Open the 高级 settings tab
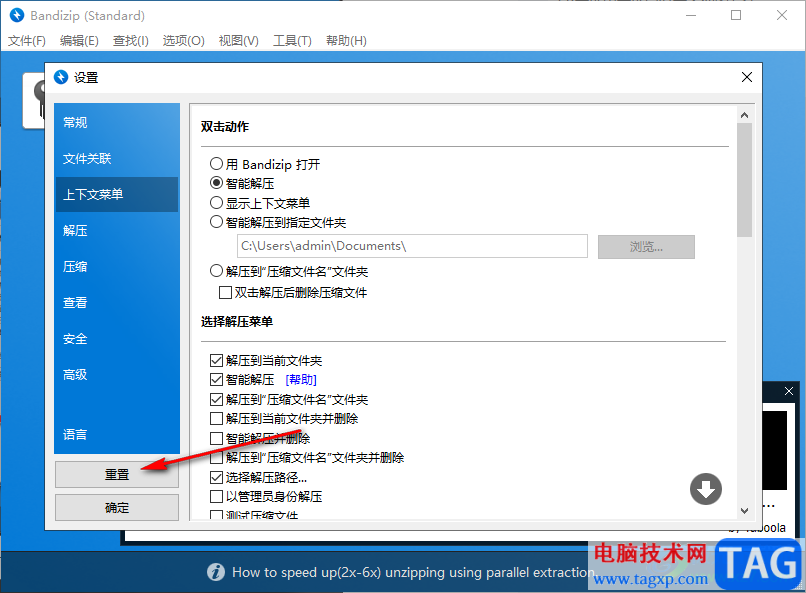Viewport: 806px width, 593px height. pos(117,375)
